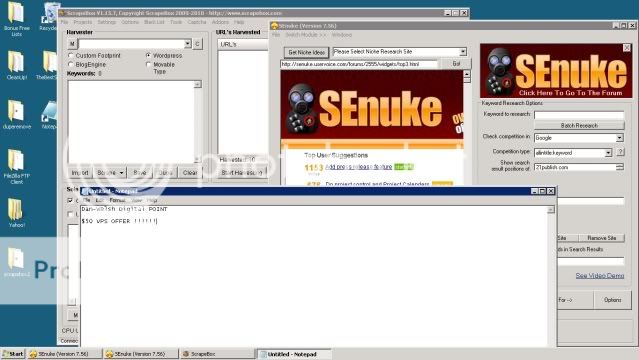Click the SEnuke forum banner image
This screenshot has height=360, width=639.
coord(556,71)
